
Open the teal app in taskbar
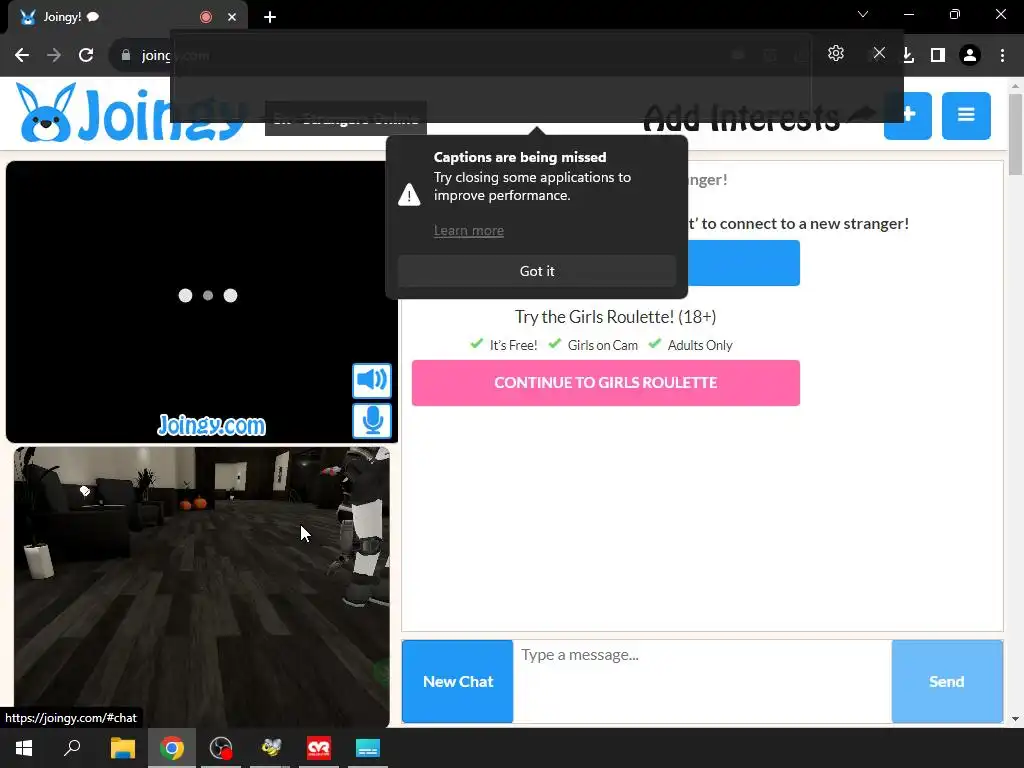368,748
